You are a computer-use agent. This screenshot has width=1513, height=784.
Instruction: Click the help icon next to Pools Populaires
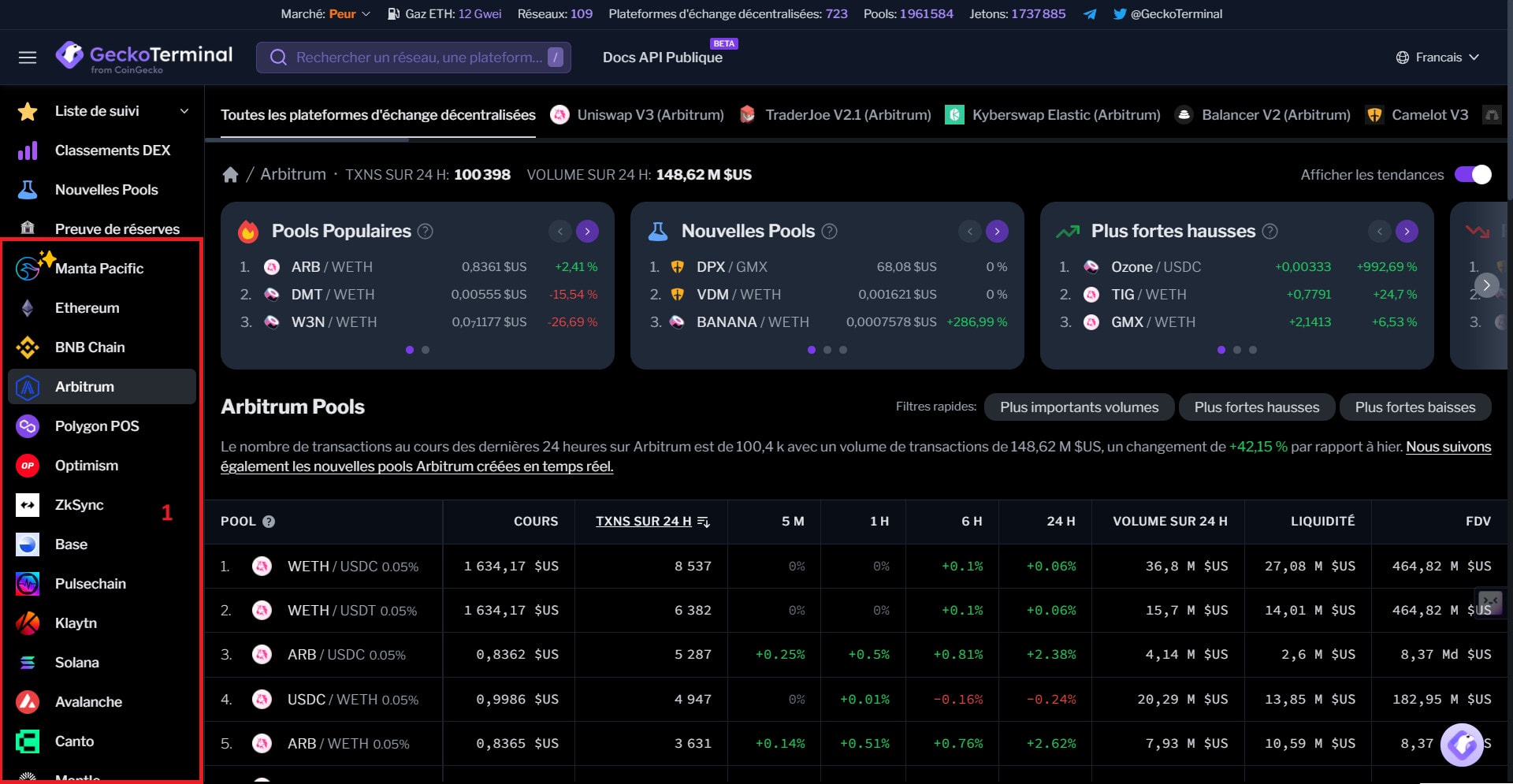[426, 232]
